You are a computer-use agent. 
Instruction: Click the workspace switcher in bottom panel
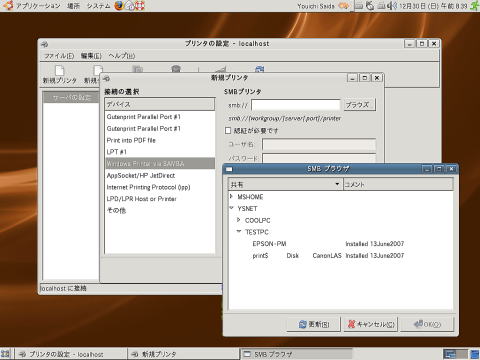tap(455, 354)
